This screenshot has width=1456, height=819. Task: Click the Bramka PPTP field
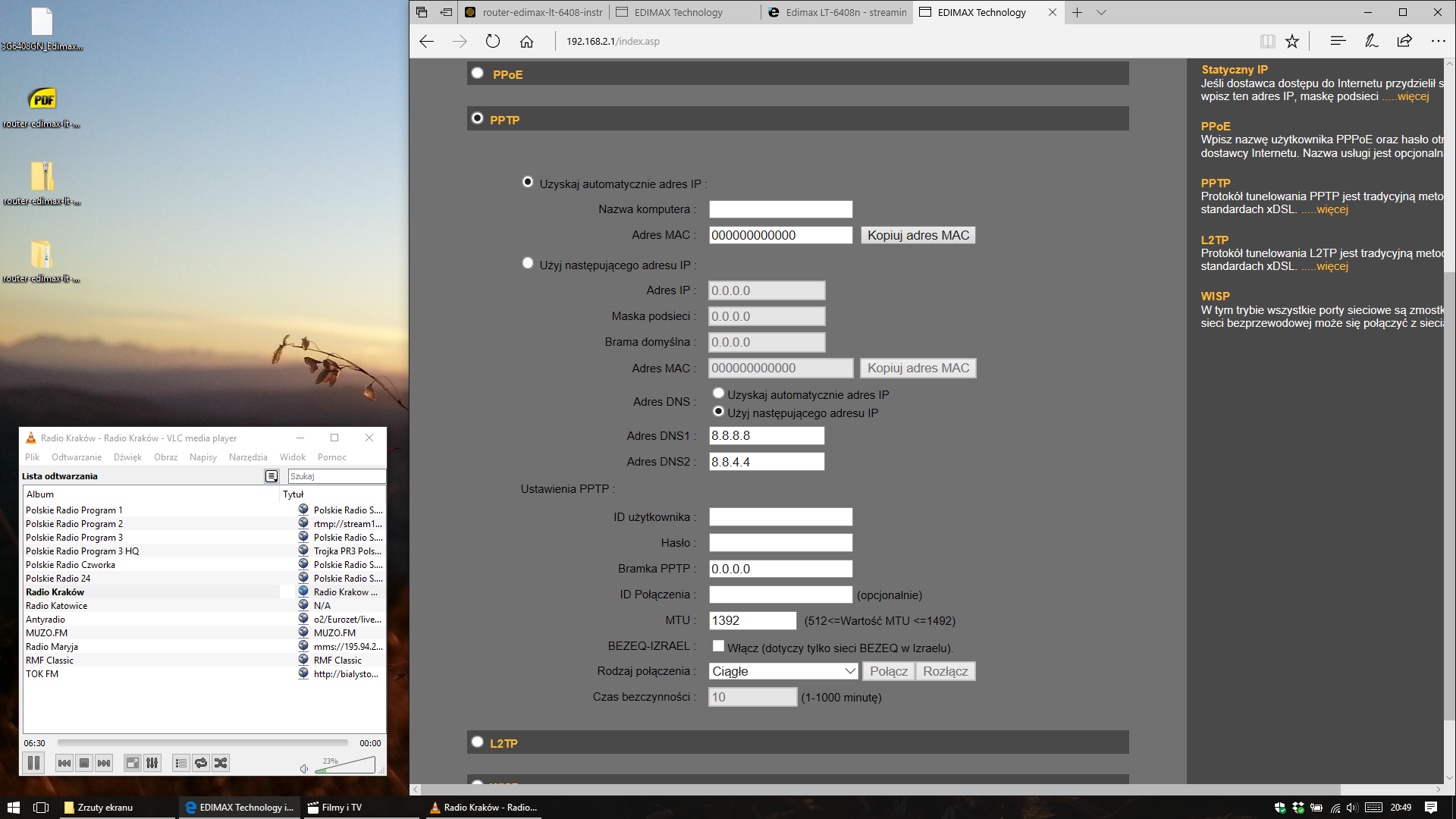780,569
